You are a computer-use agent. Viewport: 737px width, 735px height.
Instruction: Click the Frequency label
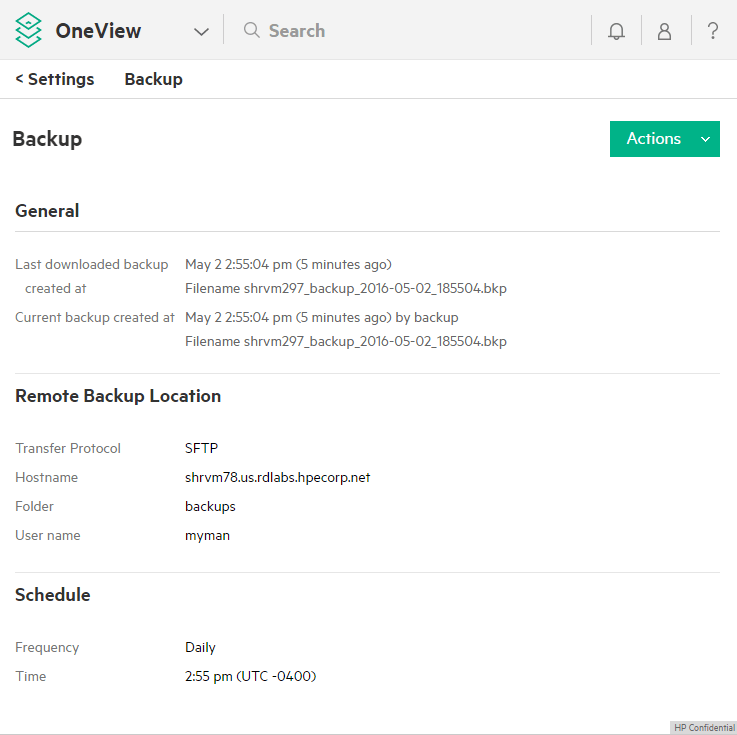pyautogui.click(x=47, y=647)
